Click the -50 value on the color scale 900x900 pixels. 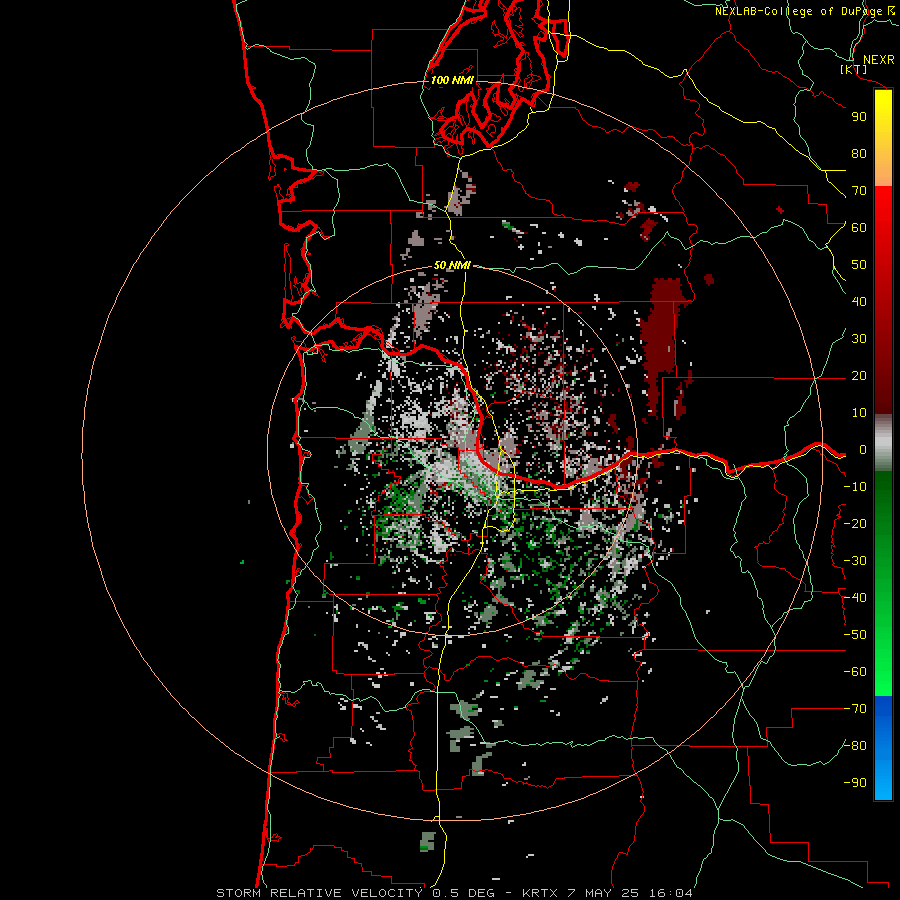pyautogui.click(x=855, y=635)
